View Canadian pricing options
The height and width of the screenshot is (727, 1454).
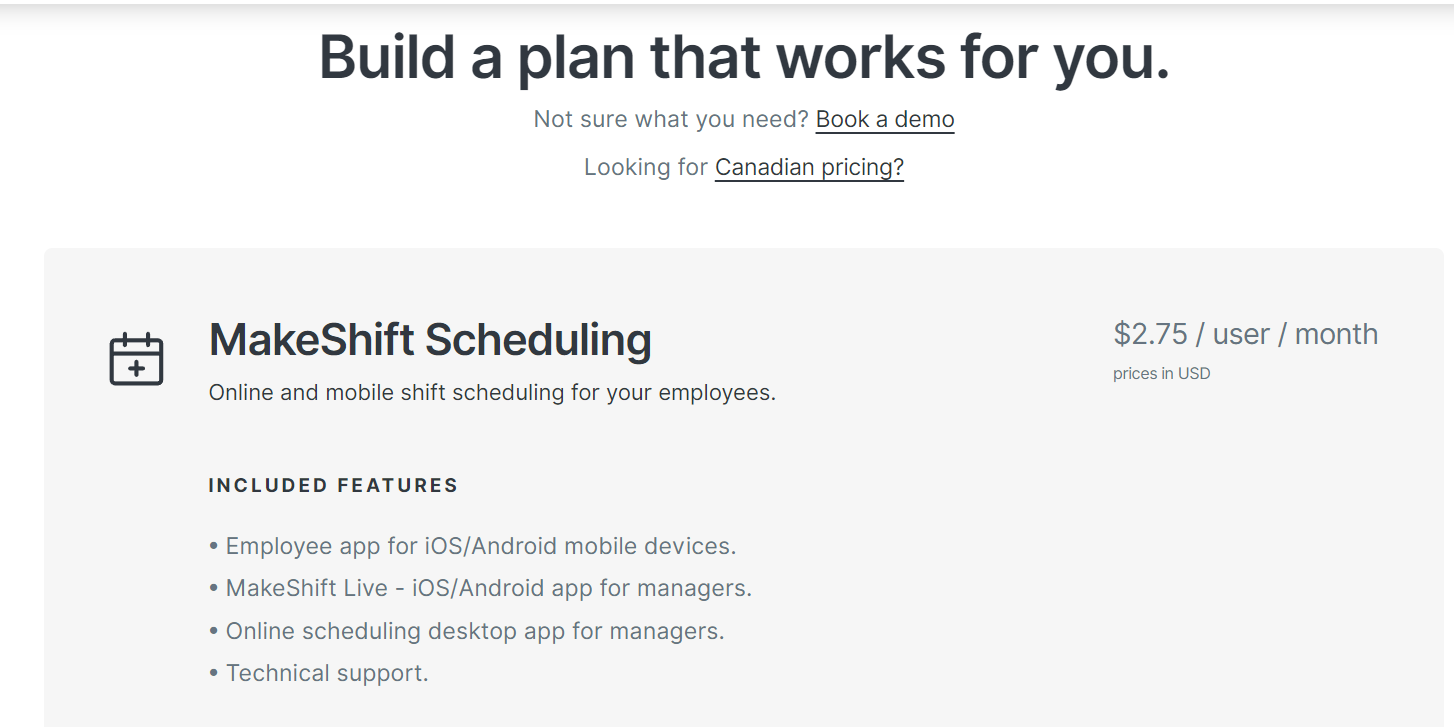808,166
